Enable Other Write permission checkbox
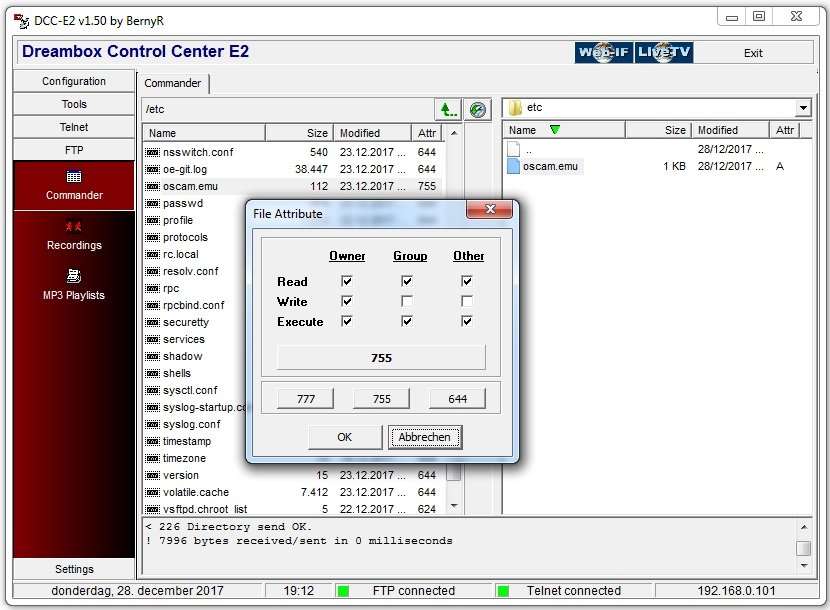830x610 pixels. click(467, 301)
